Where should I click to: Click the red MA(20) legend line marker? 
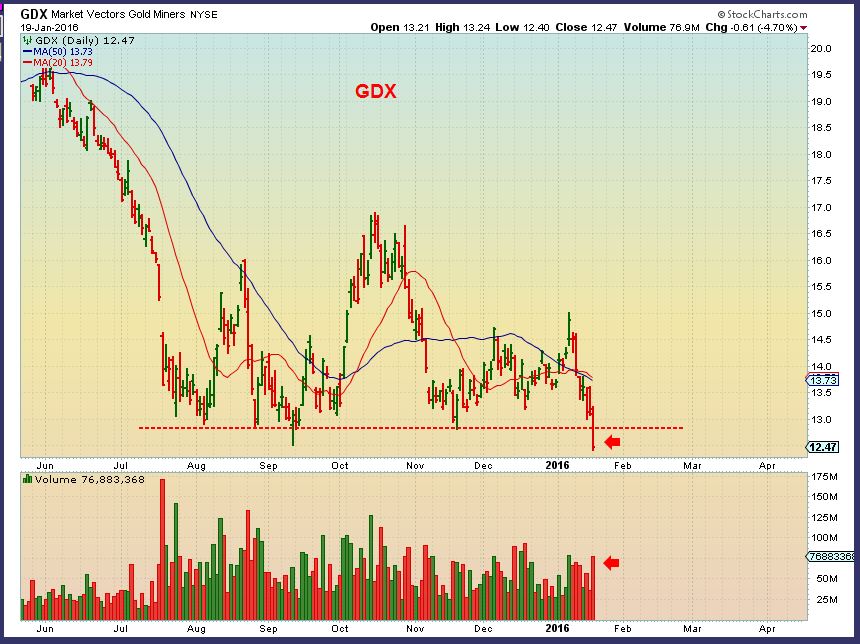(x=27, y=63)
